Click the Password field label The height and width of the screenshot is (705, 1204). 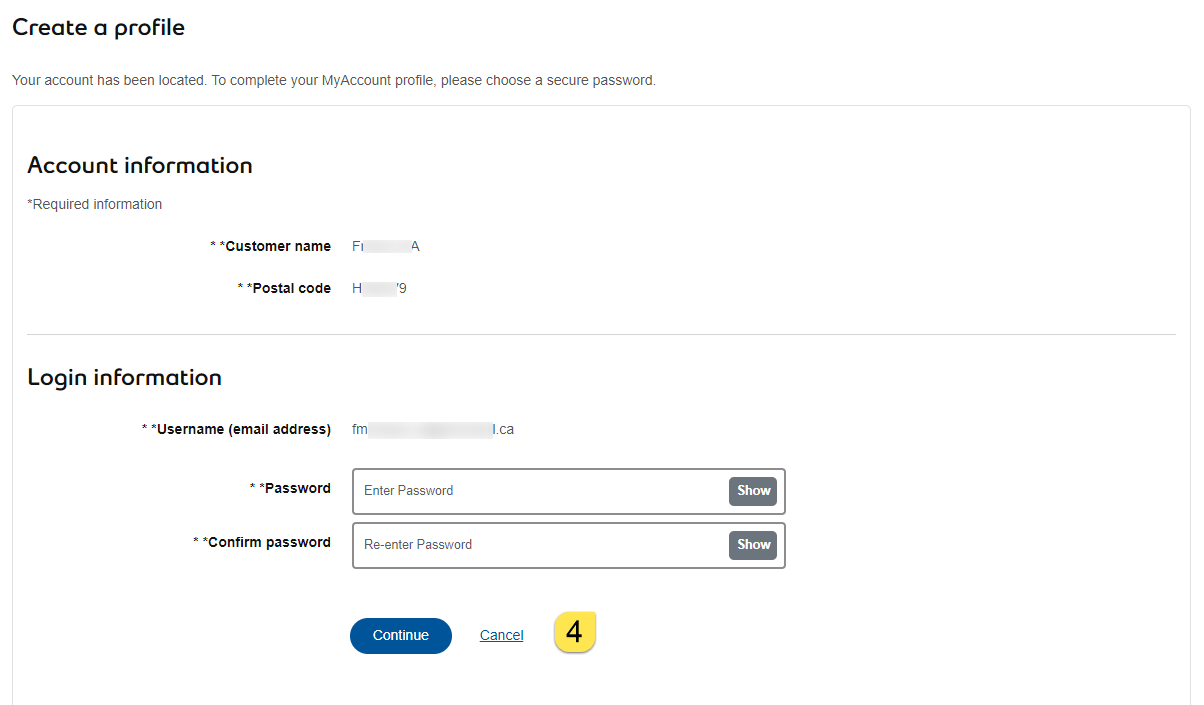click(297, 489)
